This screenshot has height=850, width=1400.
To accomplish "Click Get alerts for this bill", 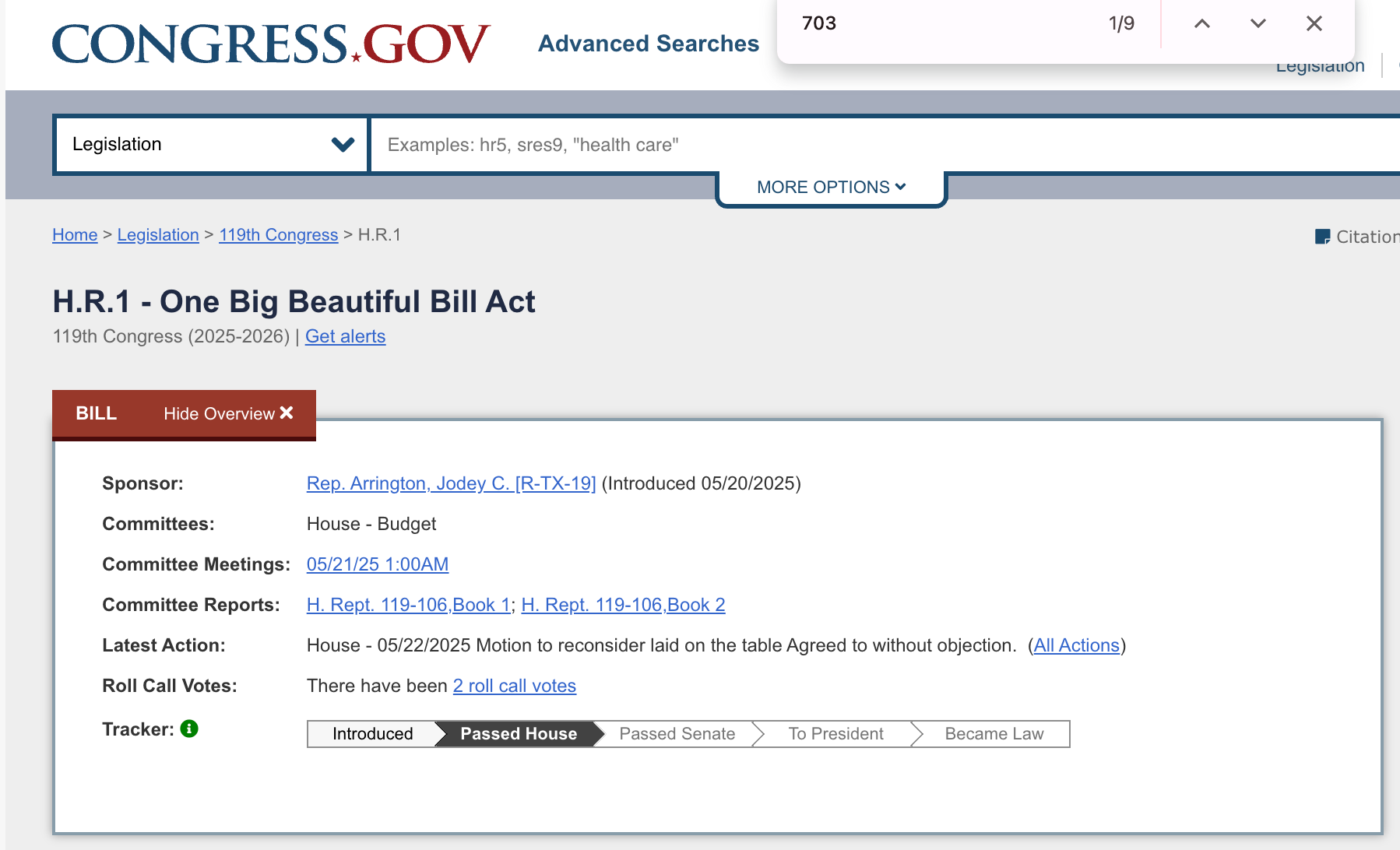I will point(345,336).
